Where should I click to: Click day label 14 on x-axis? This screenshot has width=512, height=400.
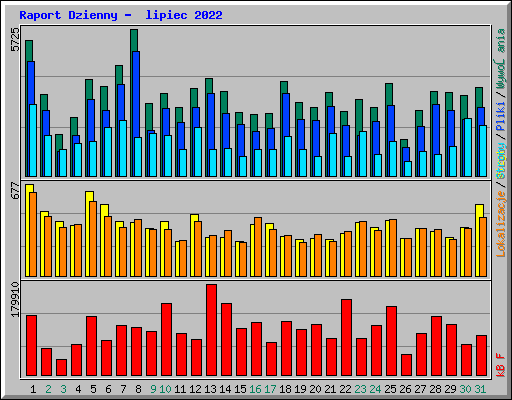pyautogui.click(x=225, y=389)
